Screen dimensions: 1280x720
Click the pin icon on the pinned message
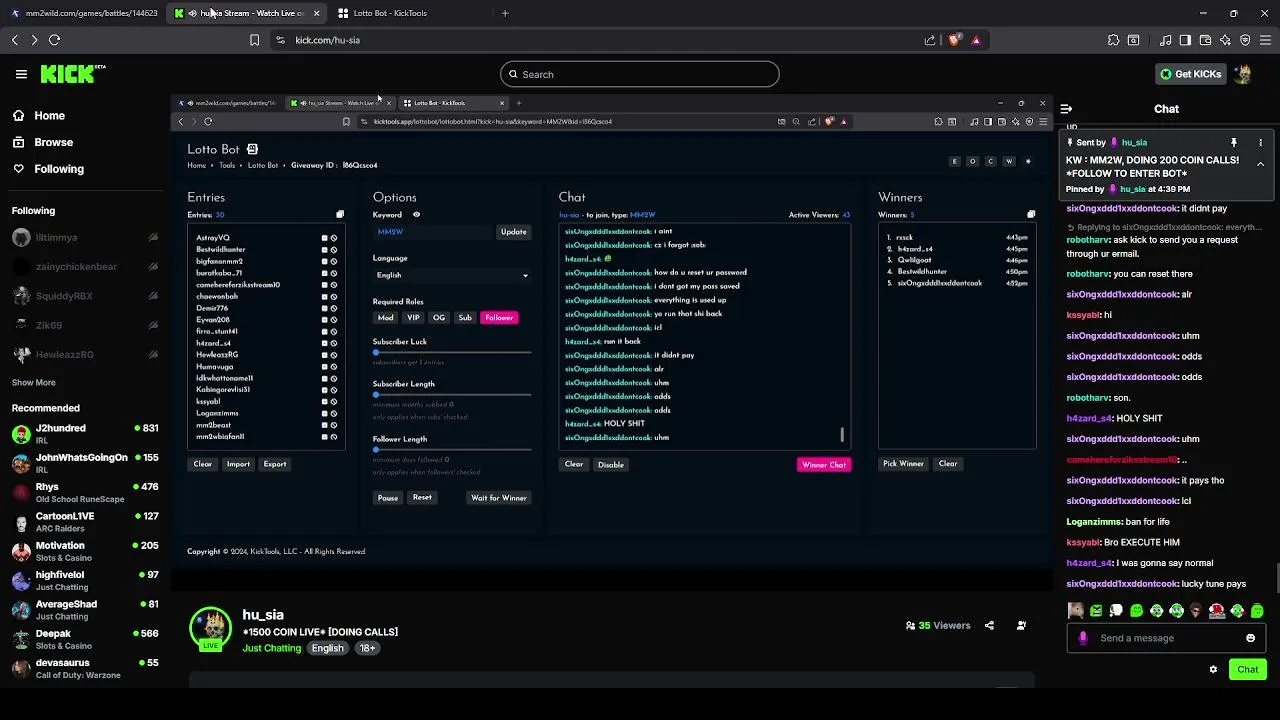[1234, 143]
